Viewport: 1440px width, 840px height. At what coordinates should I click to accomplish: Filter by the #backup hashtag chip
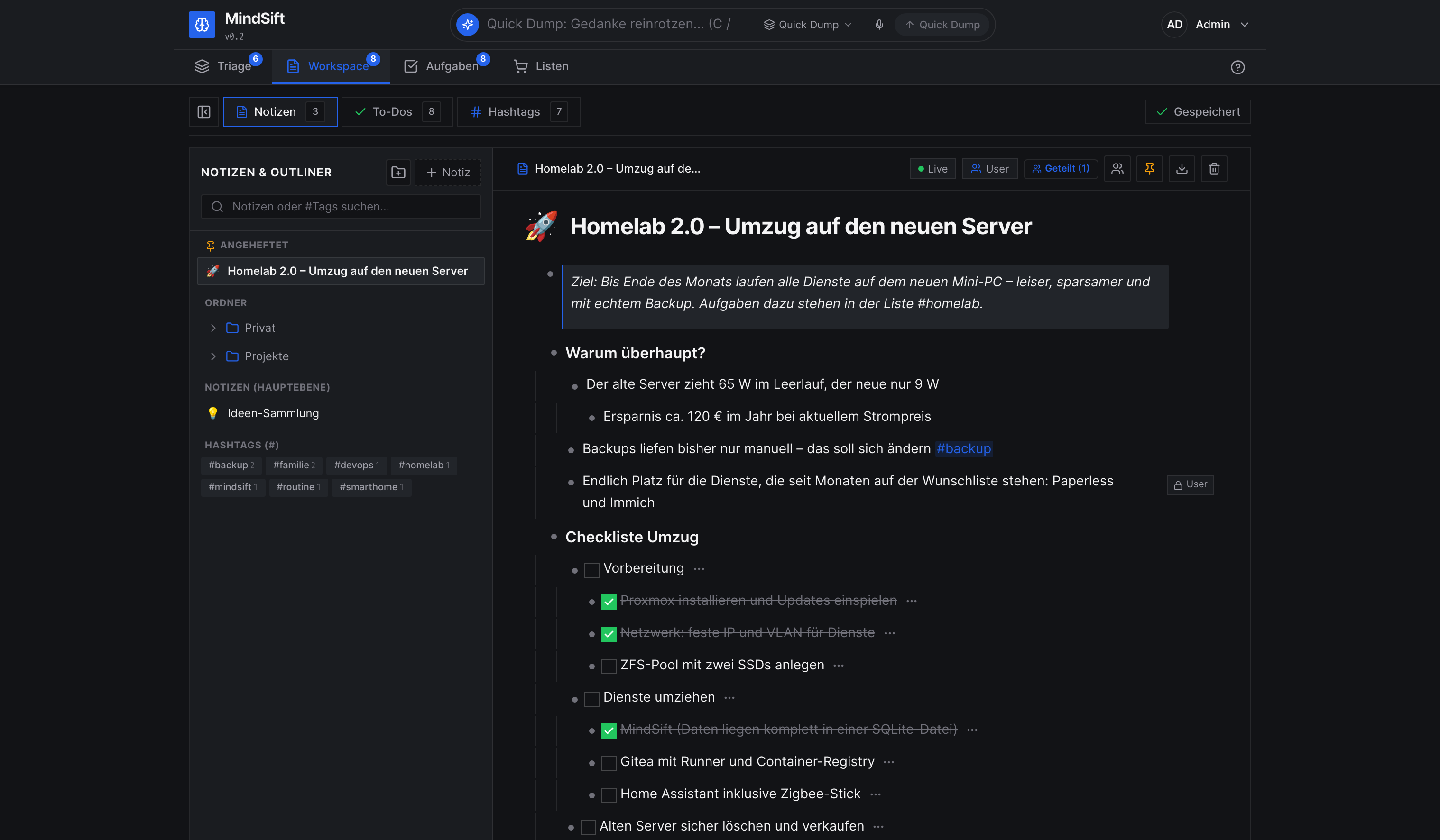(231, 466)
